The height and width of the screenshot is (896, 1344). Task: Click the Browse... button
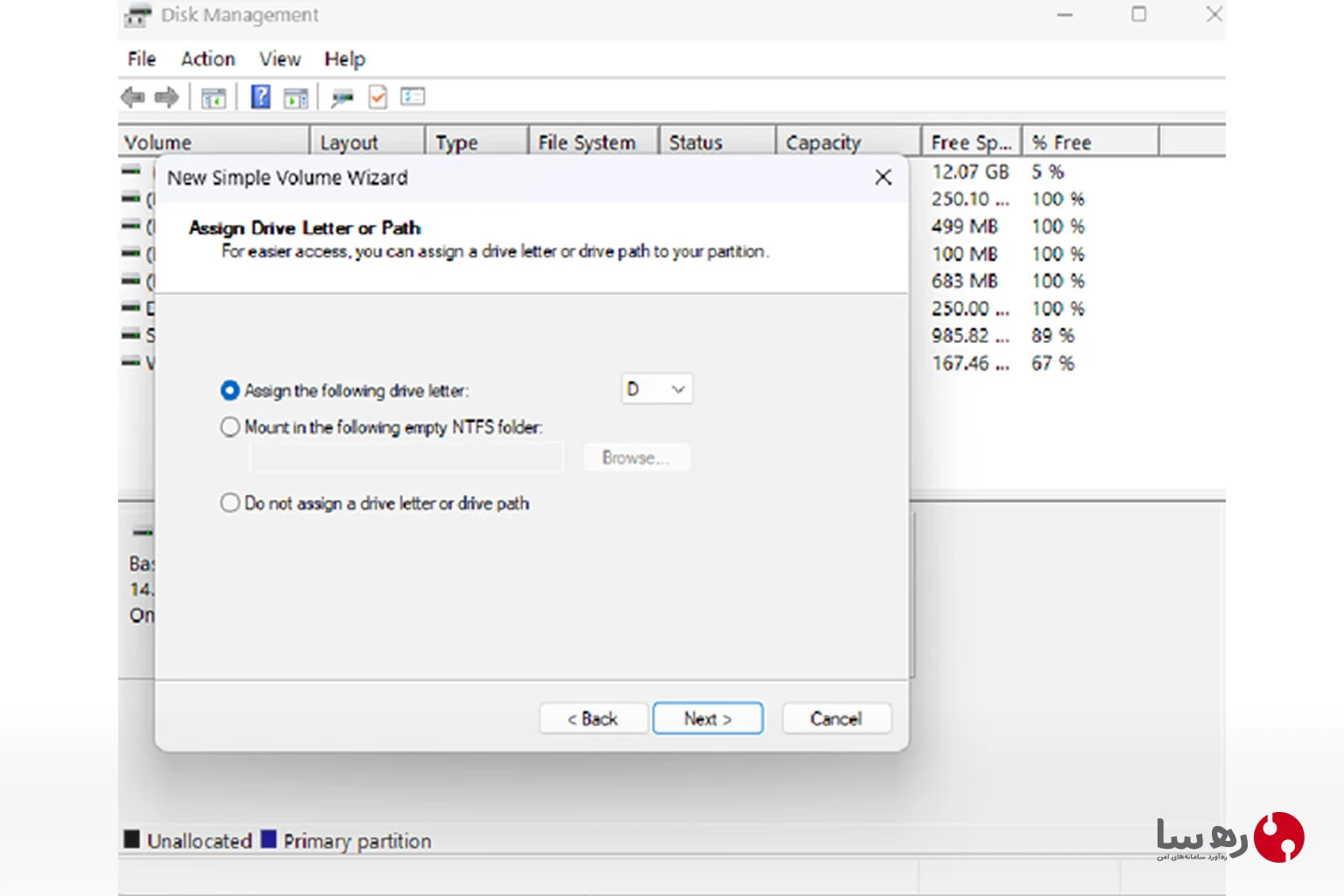(x=636, y=458)
